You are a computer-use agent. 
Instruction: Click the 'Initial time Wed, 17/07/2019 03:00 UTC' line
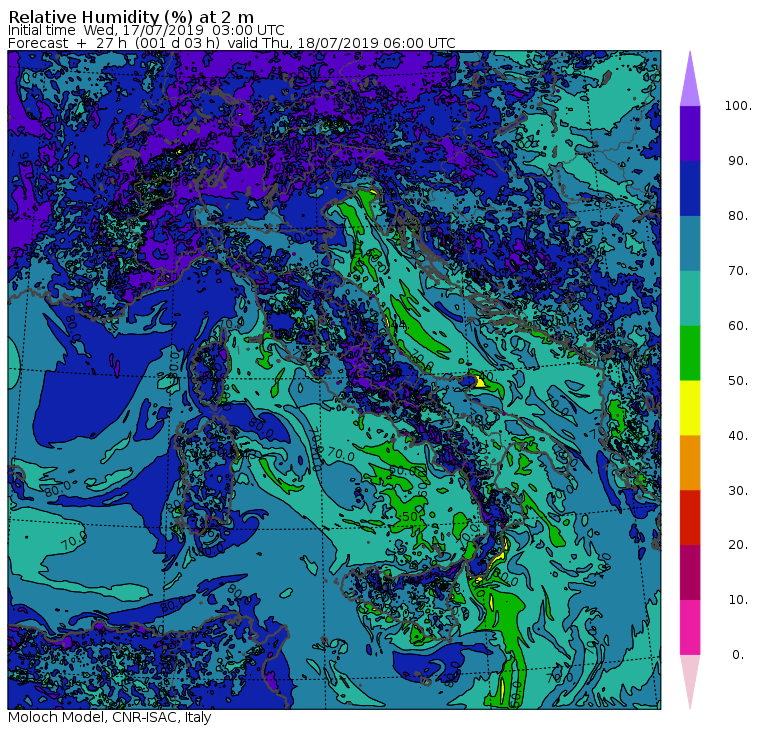[146, 30]
